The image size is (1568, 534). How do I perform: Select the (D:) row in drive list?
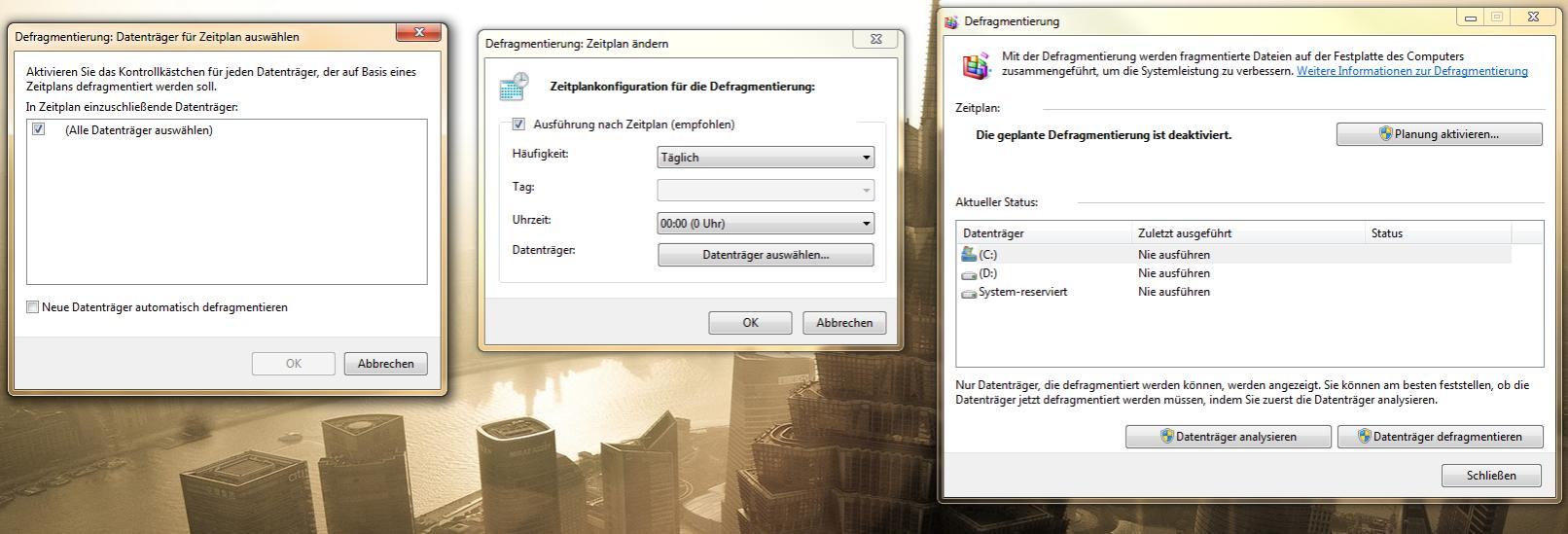[1234, 273]
